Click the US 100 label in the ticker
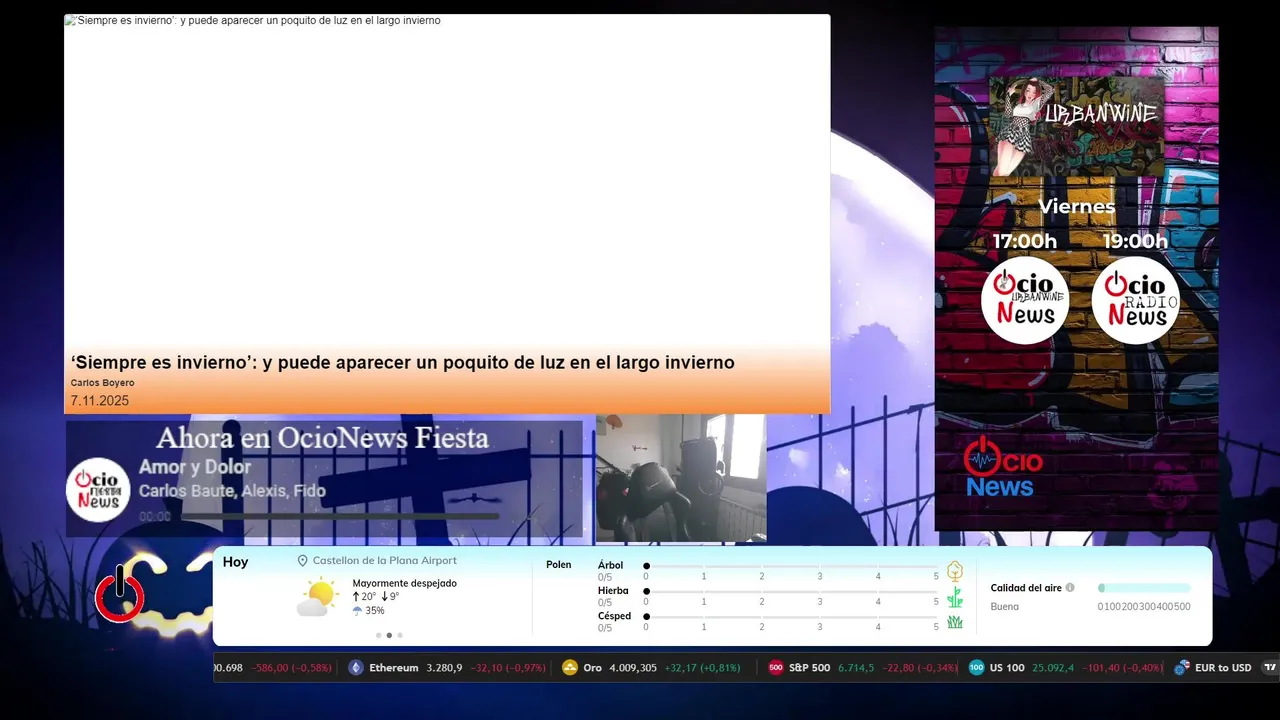Viewport: 1280px width, 720px height. click(x=1007, y=668)
